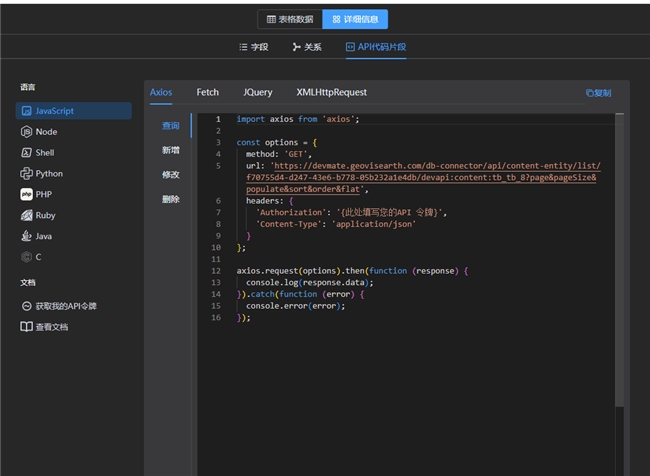Click the JavaScript language icon

(x=27, y=111)
